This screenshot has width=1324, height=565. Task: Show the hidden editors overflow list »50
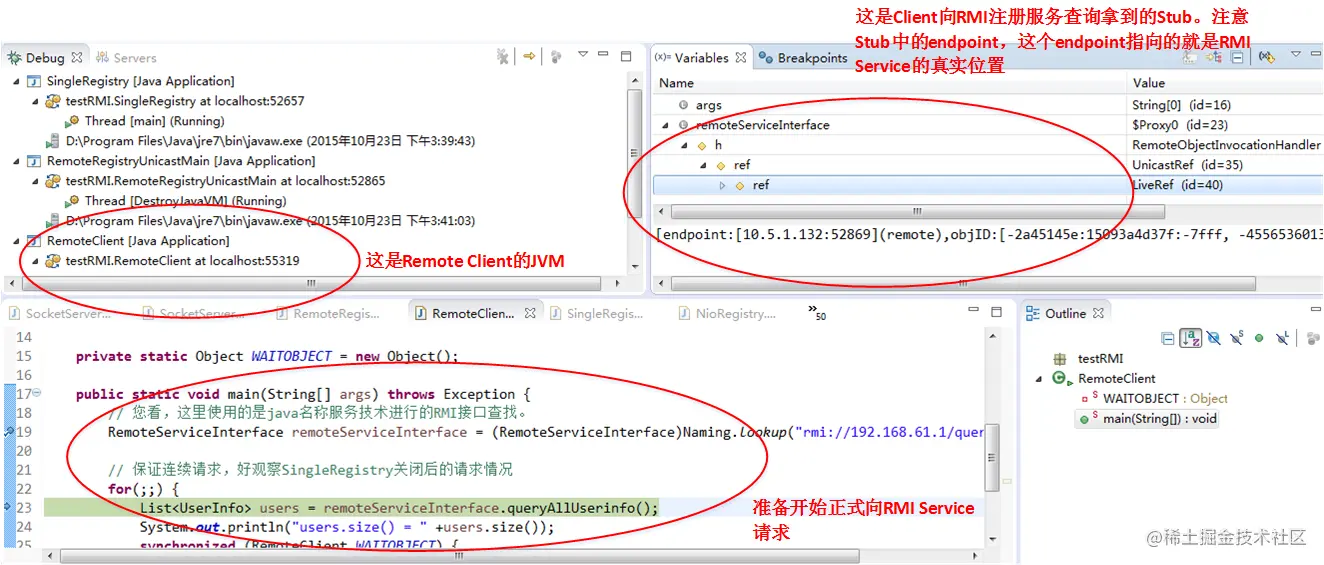(817, 312)
